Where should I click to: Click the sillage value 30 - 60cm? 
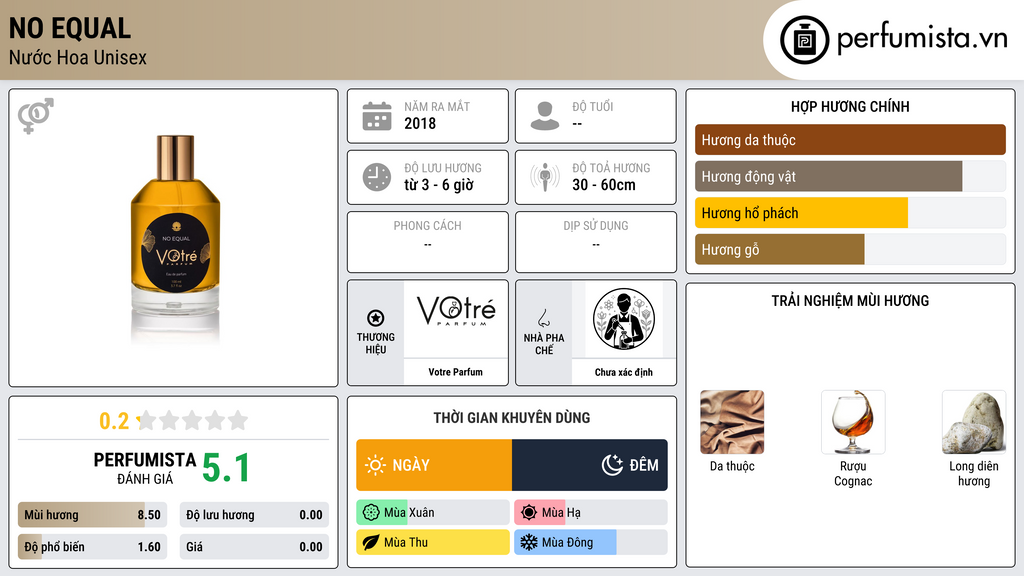coord(603,185)
